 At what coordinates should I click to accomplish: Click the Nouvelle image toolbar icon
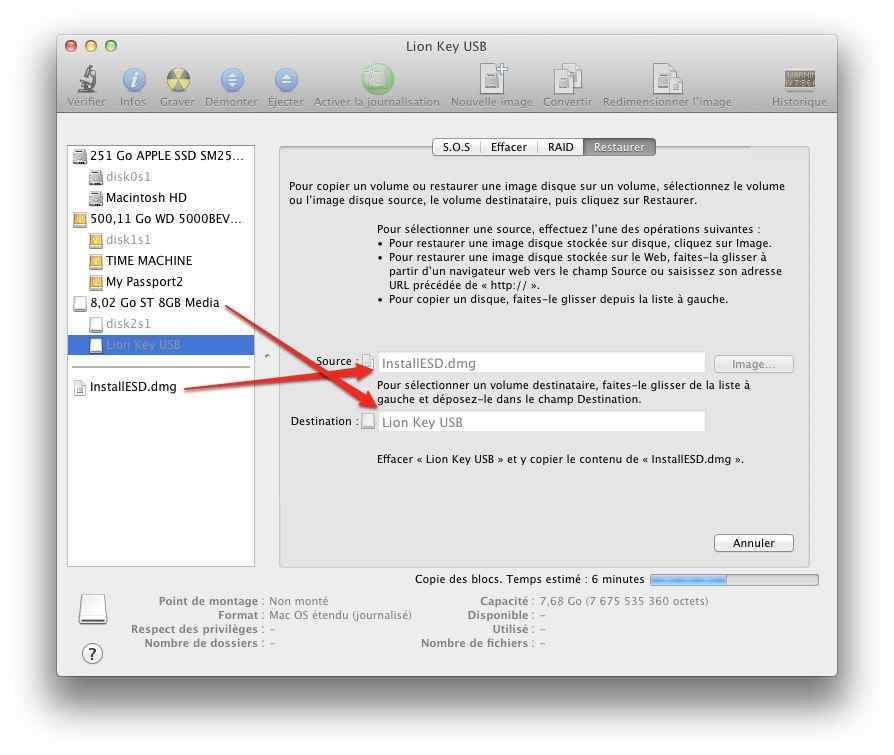[x=492, y=79]
